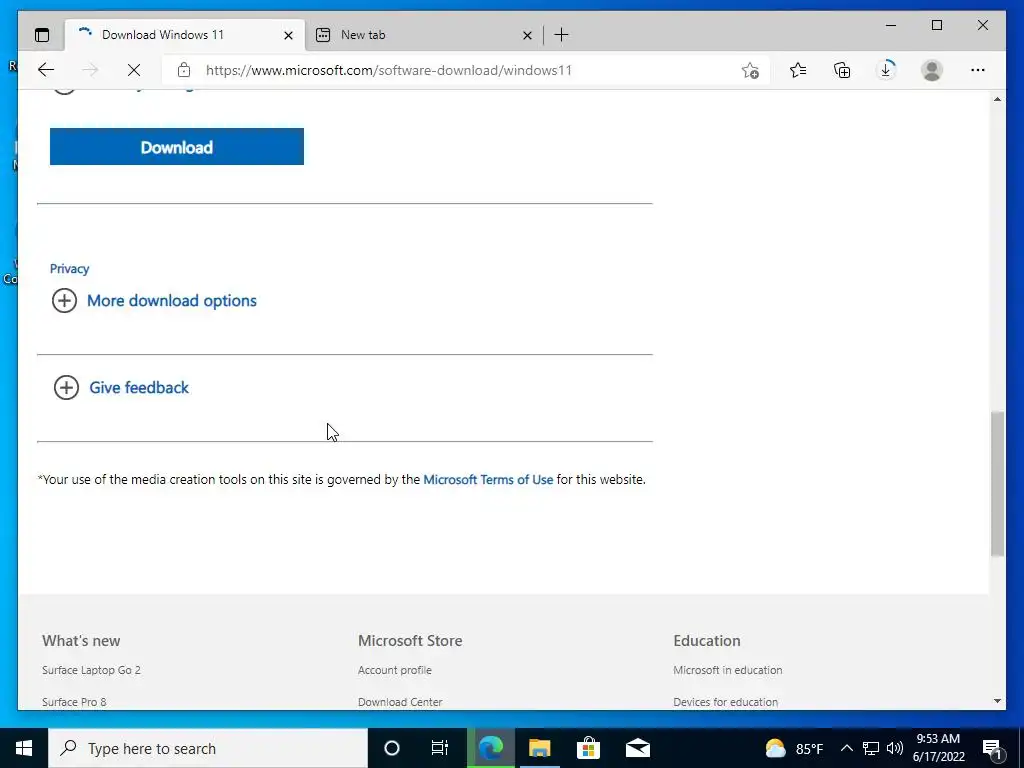This screenshot has height=768, width=1024.
Task: Show hidden system tray icons
Action: [x=846, y=748]
